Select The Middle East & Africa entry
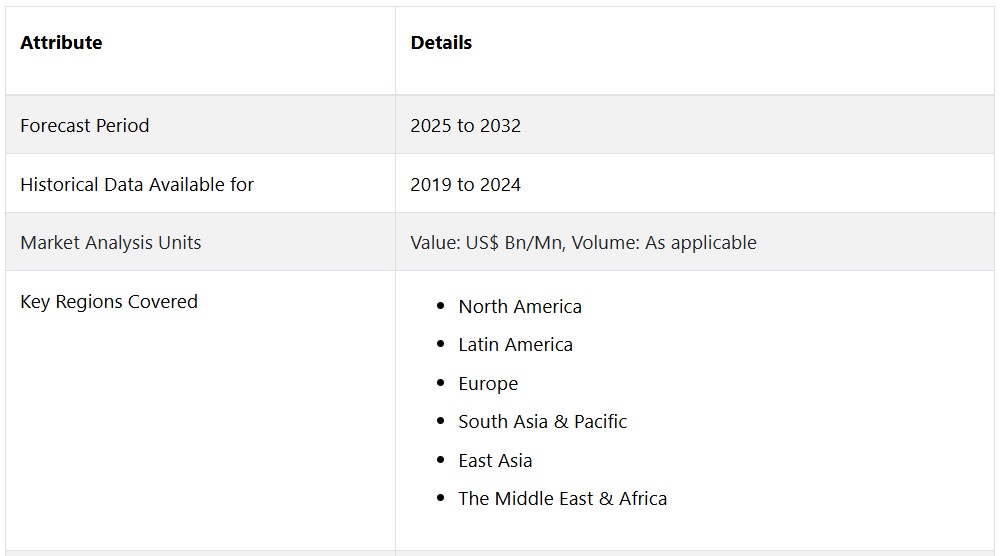Screen dimensions: 1002x556 562,499
